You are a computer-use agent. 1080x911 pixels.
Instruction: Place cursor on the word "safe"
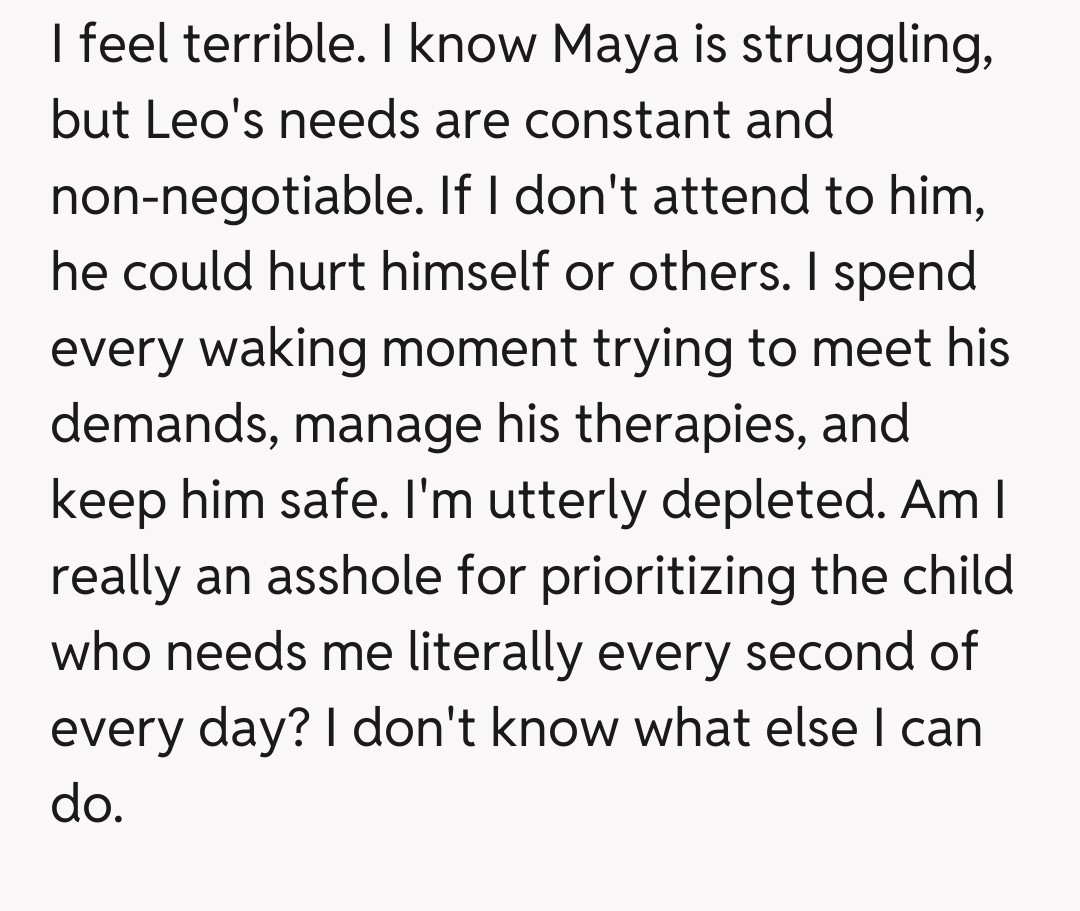coord(332,500)
